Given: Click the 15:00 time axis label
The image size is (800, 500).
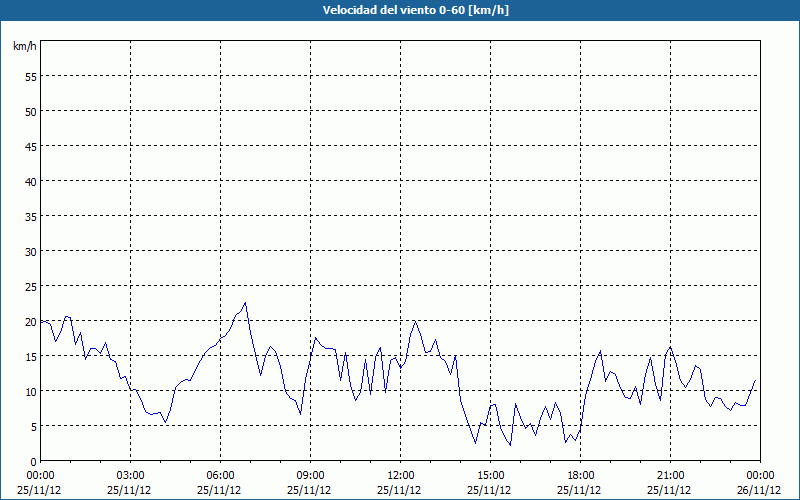Looking at the screenshot, I should click(491, 476).
